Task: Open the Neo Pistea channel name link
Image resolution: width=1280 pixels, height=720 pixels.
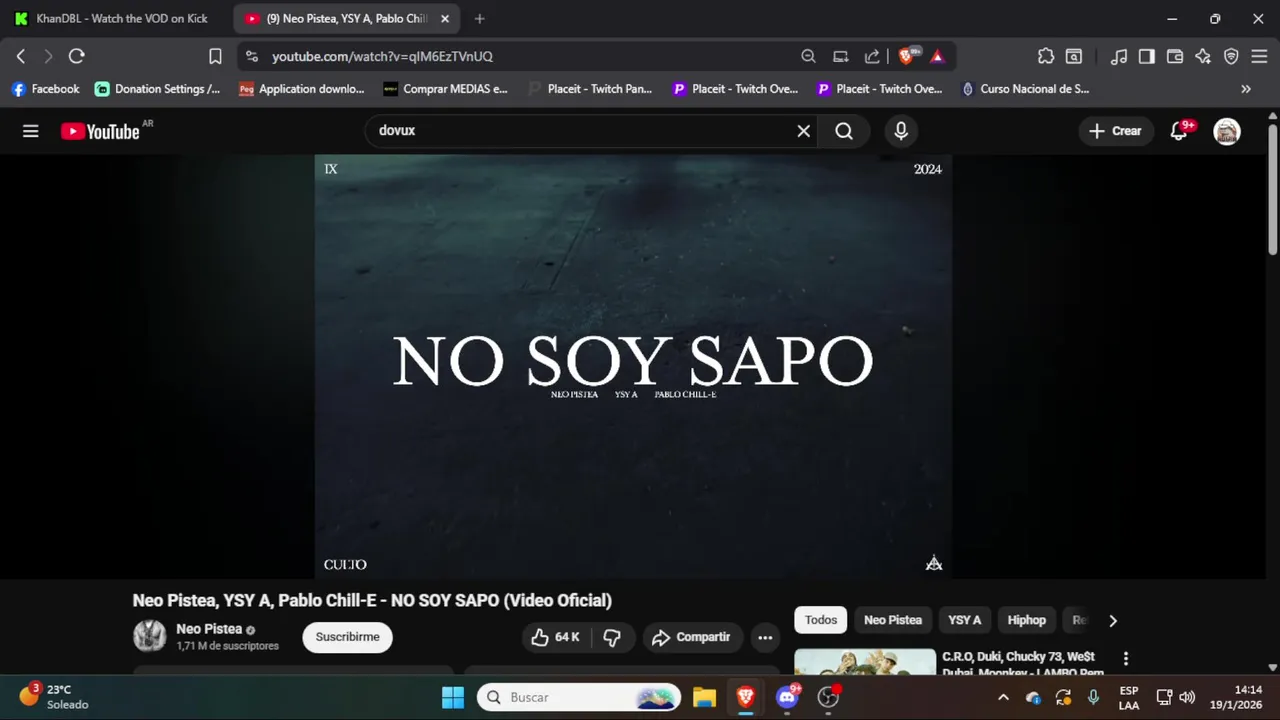Action: (x=209, y=629)
